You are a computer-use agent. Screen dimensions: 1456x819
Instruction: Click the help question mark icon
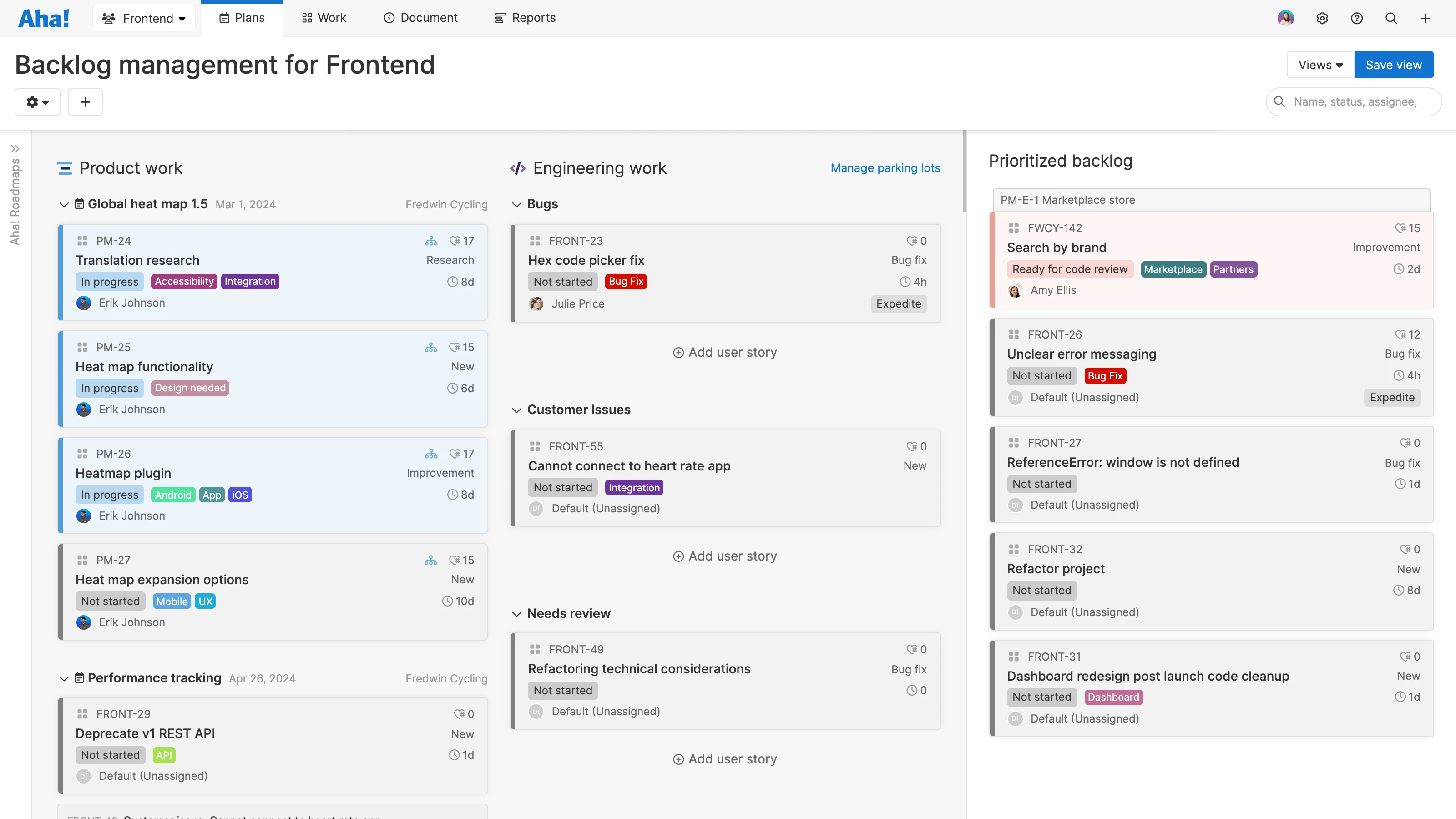tap(1357, 18)
